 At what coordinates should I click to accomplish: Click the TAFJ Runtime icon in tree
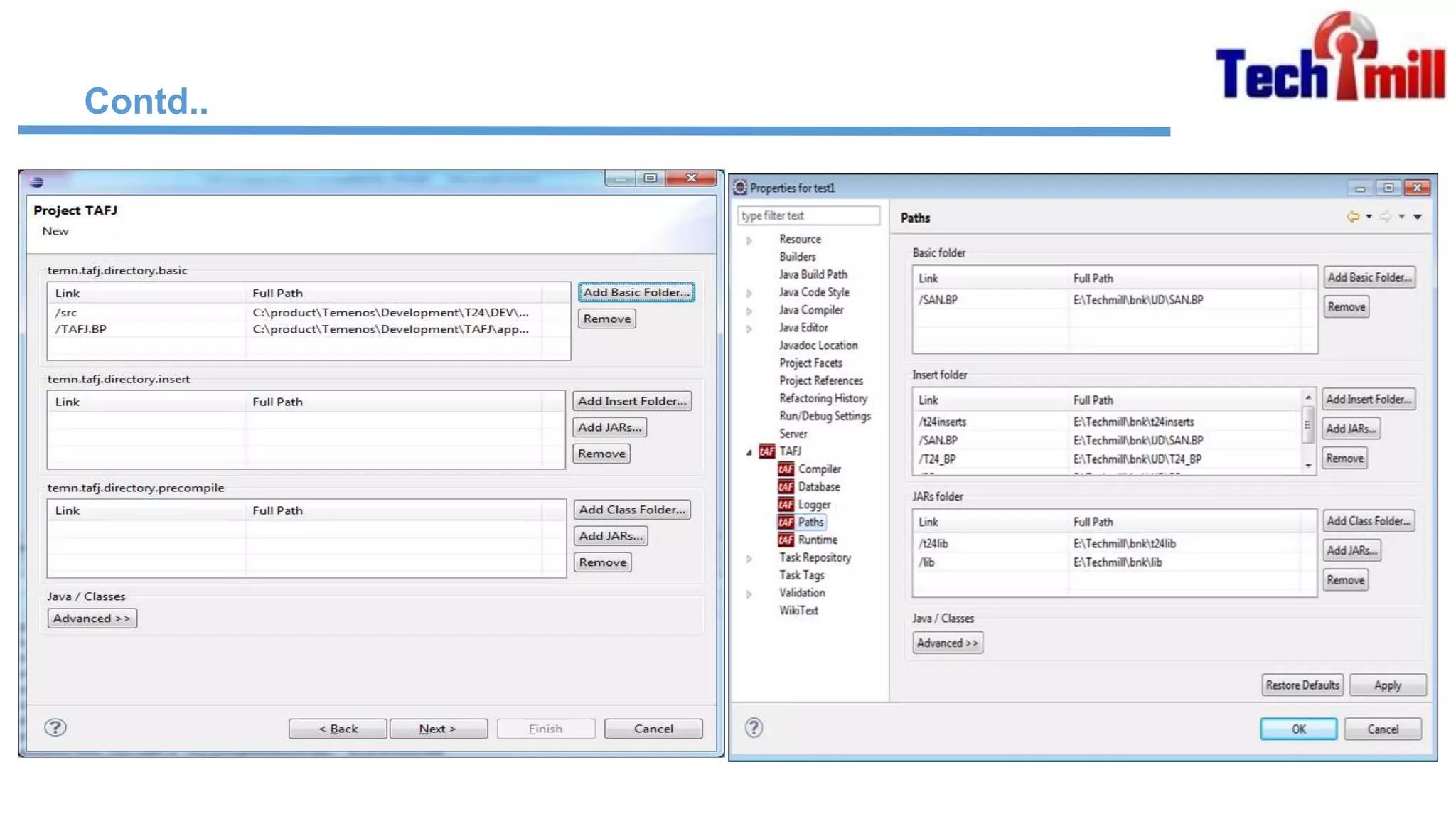(x=786, y=540)
